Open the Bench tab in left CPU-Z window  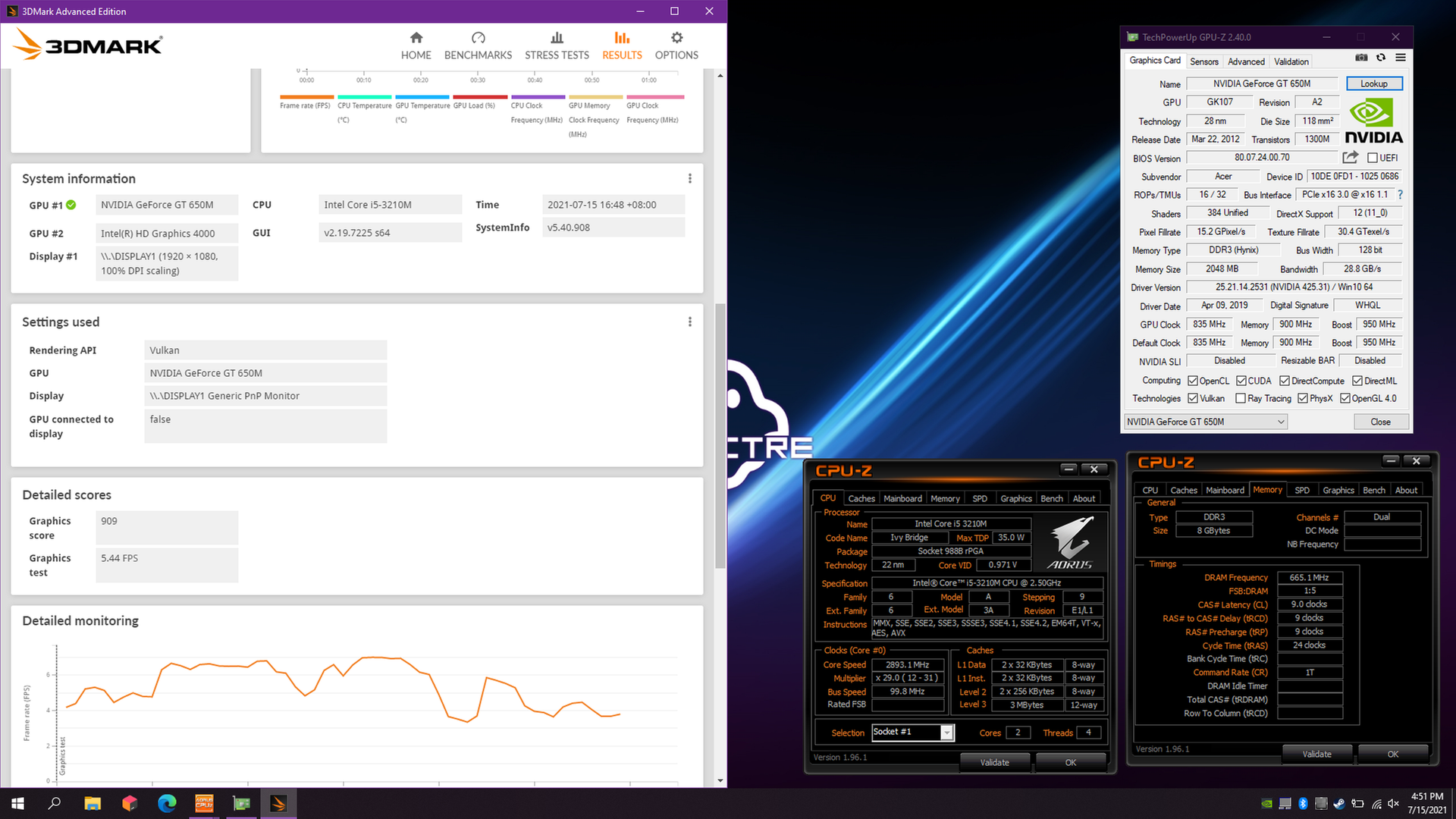(x=1051, y=498)
